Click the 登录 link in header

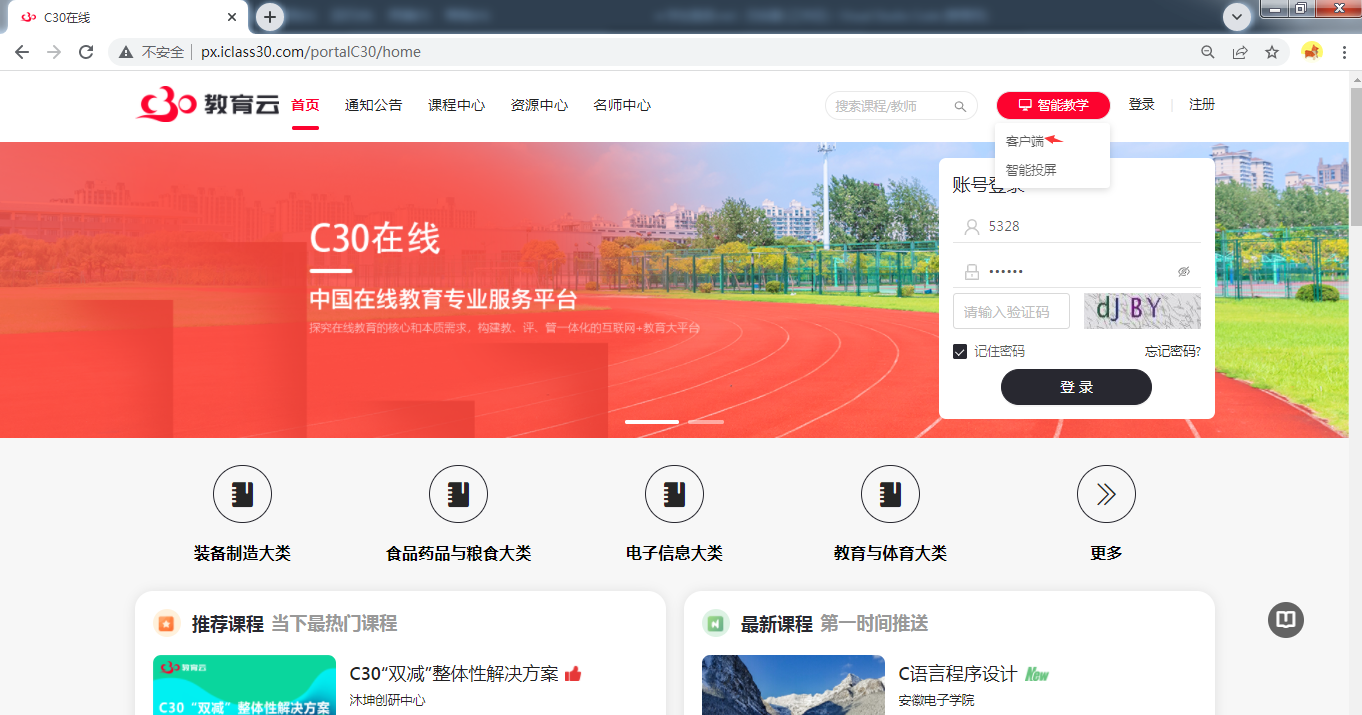point(1141,104)
